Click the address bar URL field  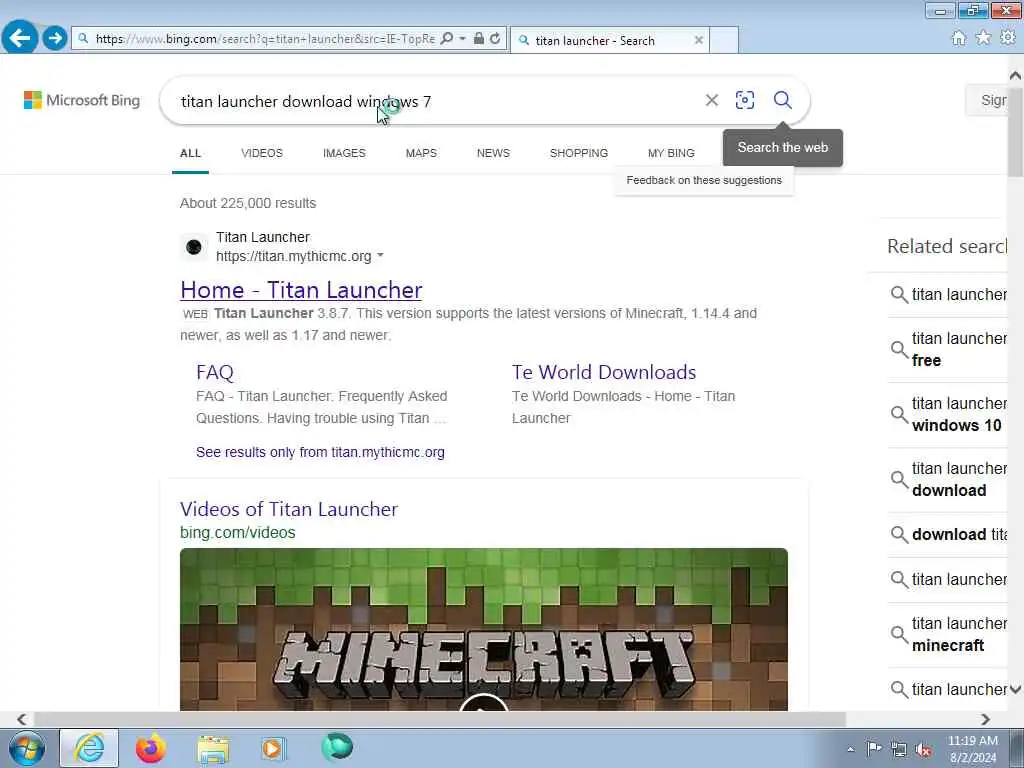pyautogui.click(x=264, y=39)
